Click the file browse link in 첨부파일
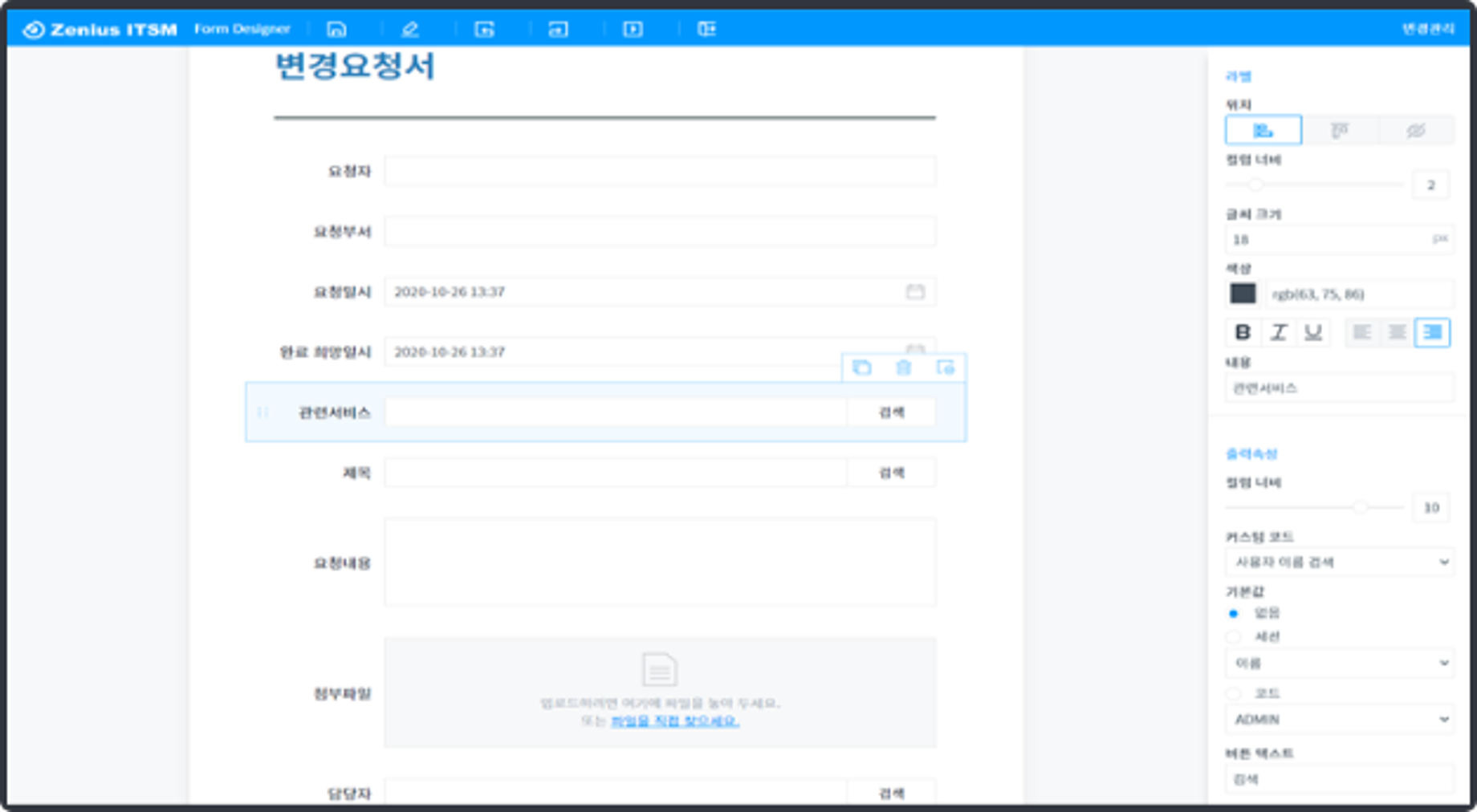Viewport: 1477px width, 812px height. 674,721
